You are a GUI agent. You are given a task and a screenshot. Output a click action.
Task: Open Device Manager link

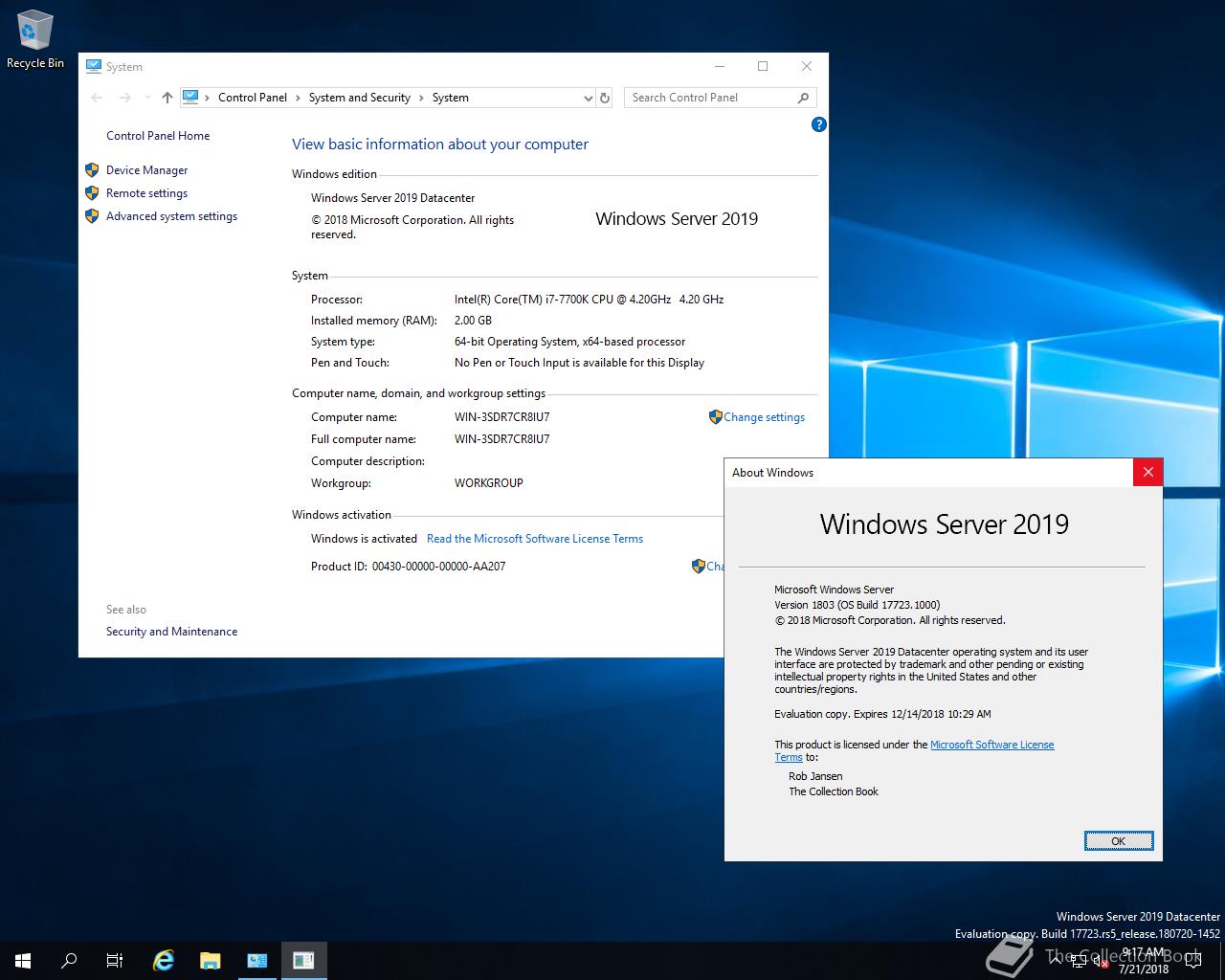pos(146,170)
